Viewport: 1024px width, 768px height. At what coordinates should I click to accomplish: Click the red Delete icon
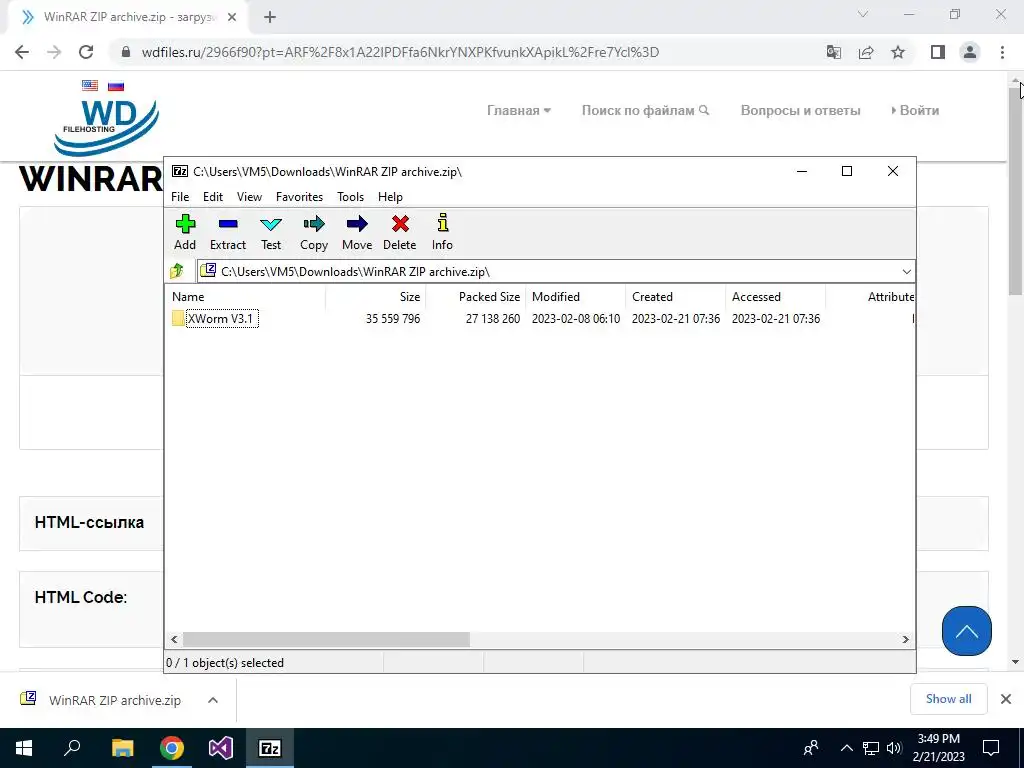pos(400,224)
